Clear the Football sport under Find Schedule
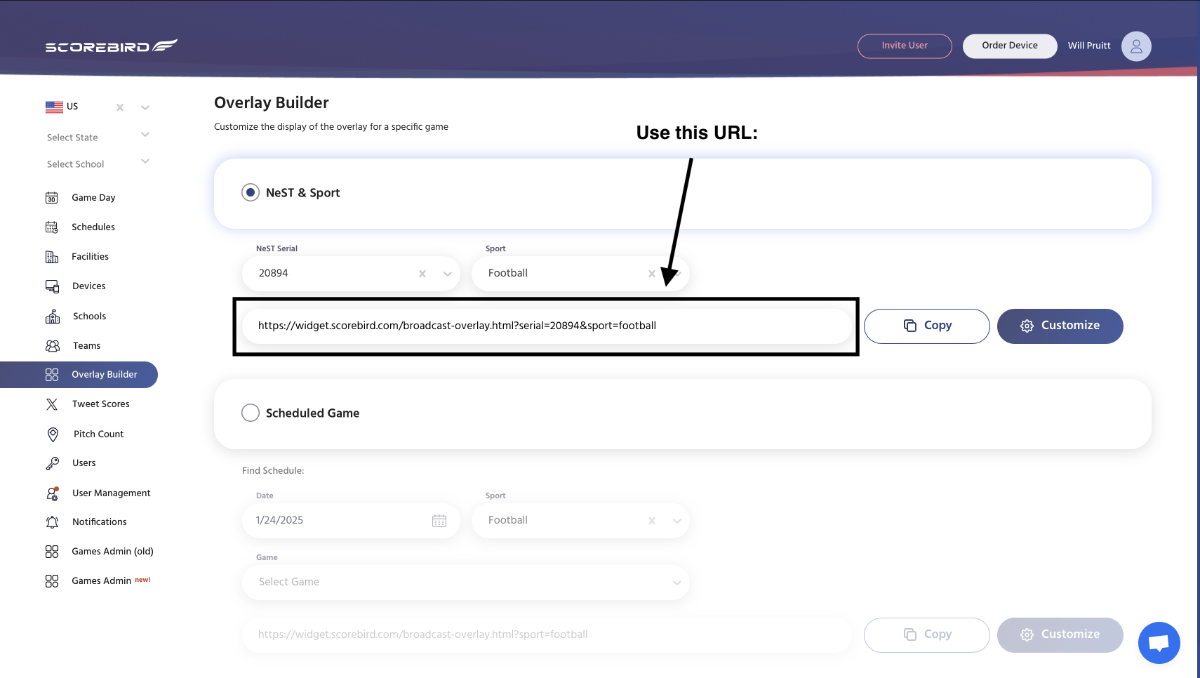Image resolution: width=1200 pixels, height=678 pixels. (652, 520)
